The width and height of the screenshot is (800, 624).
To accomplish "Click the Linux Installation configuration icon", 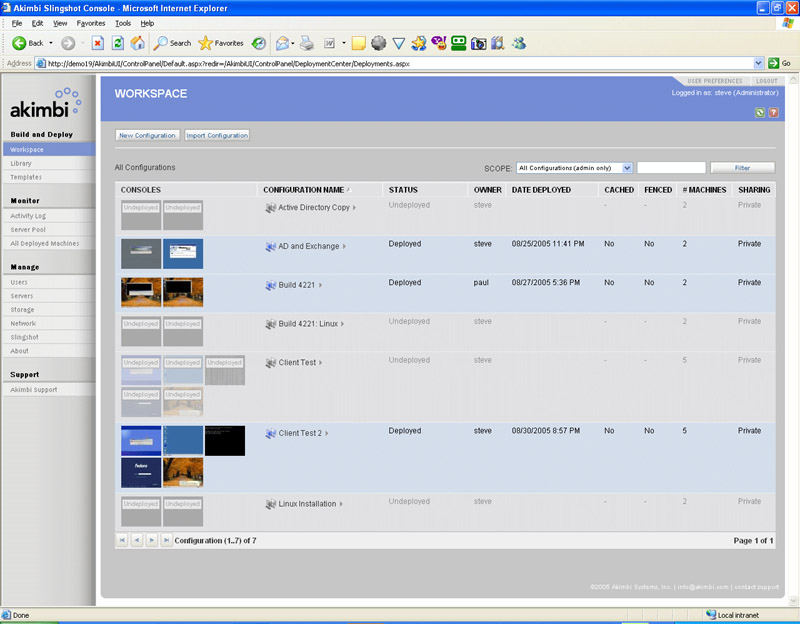I will coord(270,504).
